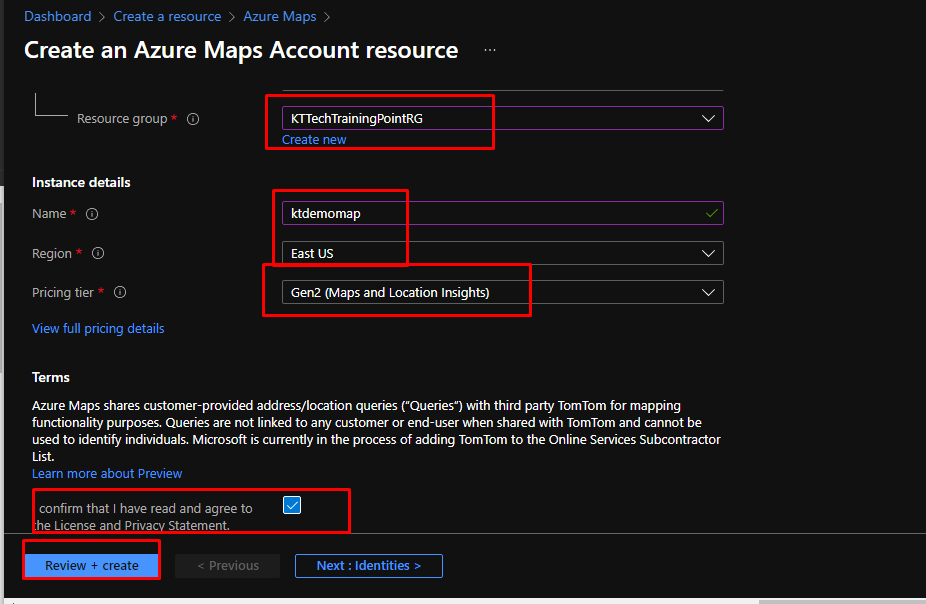Open the ellipsis menu beside page title
This screenshot has width=926, height=604.
490,50
